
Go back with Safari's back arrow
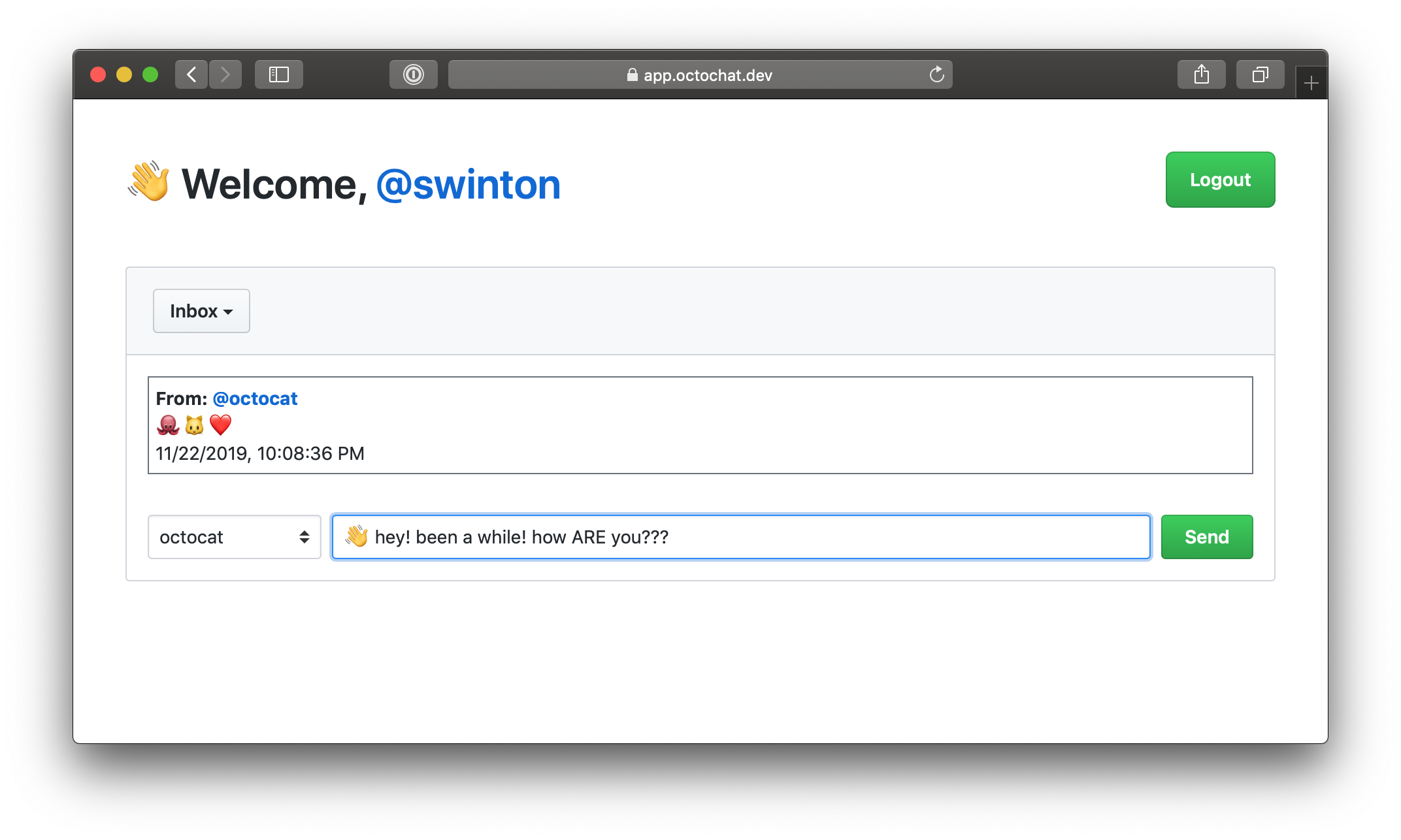191,74
